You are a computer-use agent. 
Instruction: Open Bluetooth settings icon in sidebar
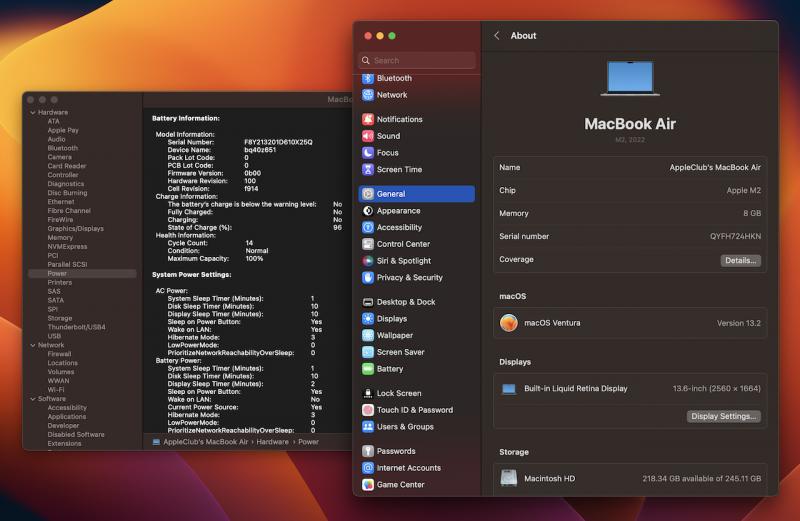point(368,78)
